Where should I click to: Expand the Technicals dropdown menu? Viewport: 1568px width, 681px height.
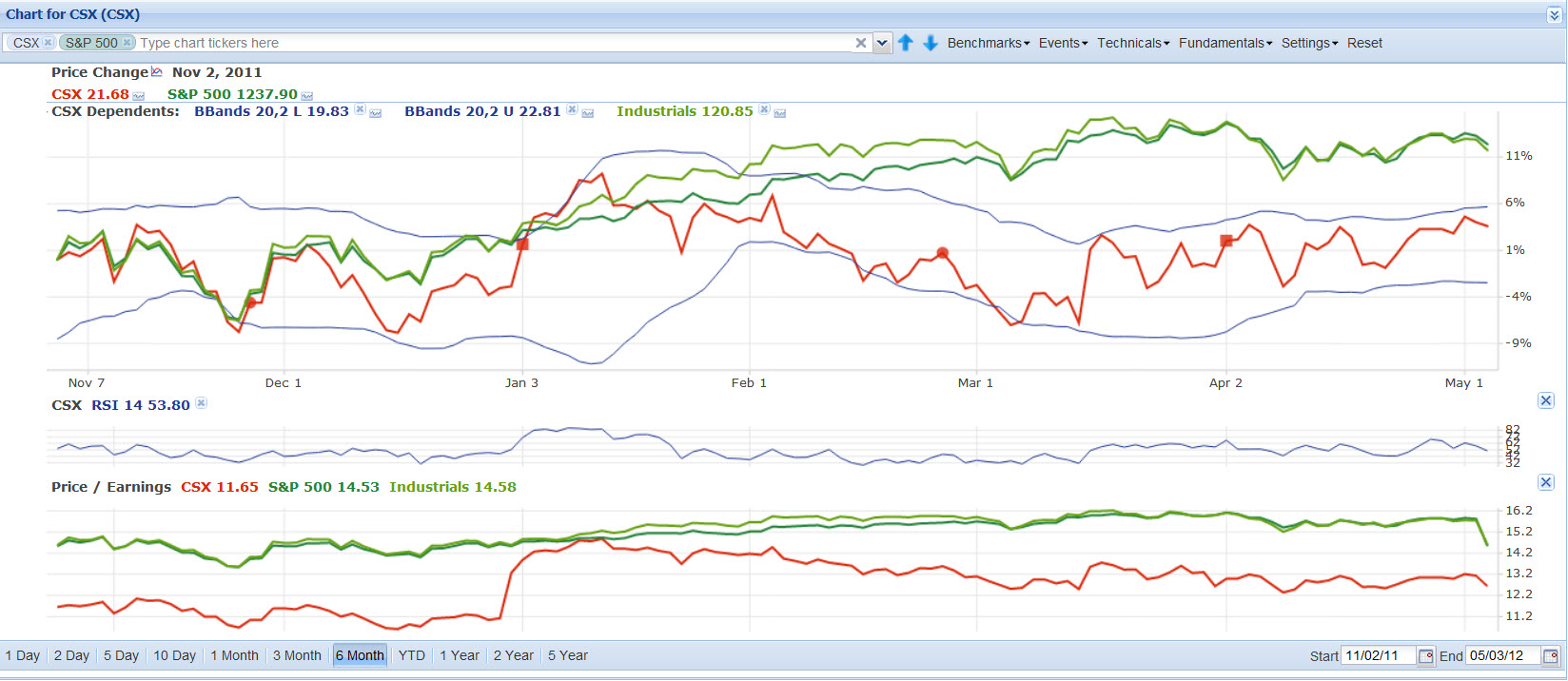(x=1132, y=43)
